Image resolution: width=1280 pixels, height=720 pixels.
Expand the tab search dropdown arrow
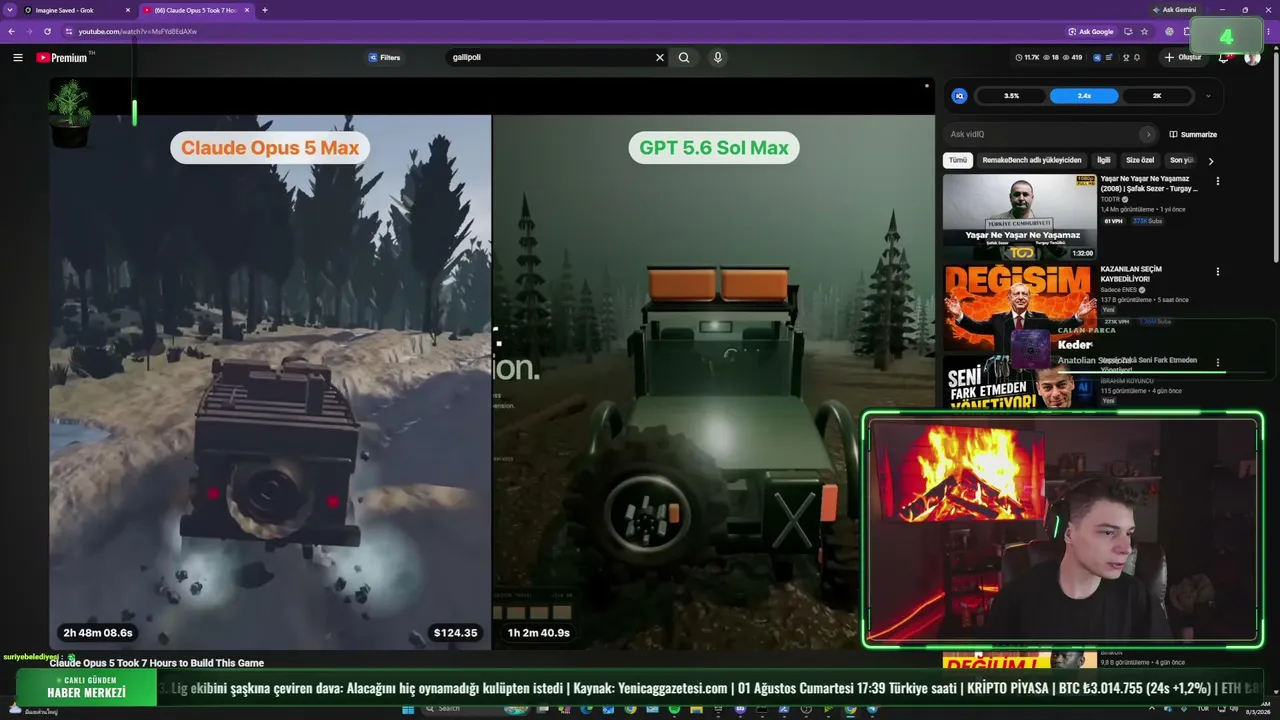(x=10, y=10)
